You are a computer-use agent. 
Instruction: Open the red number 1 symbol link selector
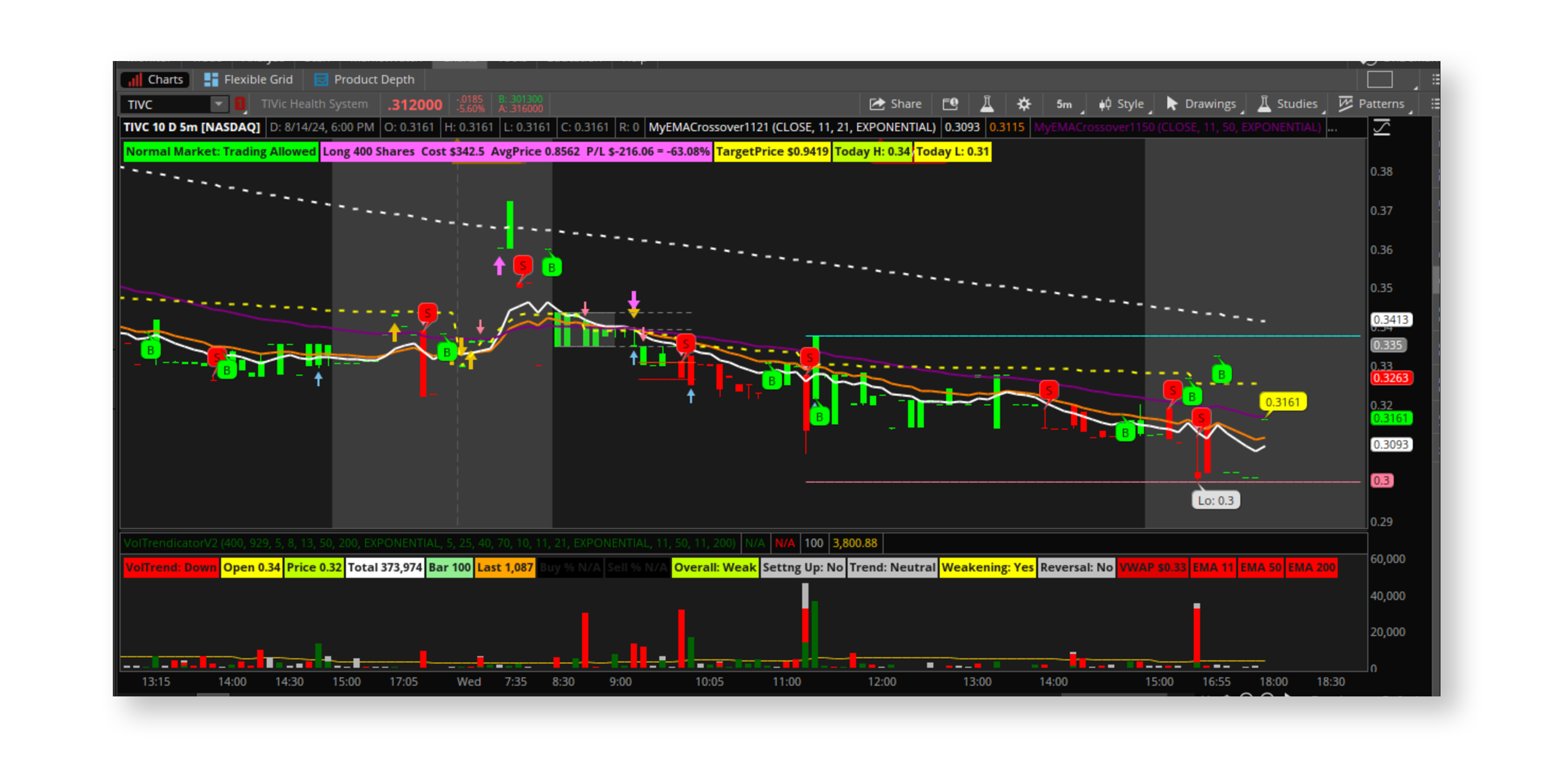[x=240, y=104]
